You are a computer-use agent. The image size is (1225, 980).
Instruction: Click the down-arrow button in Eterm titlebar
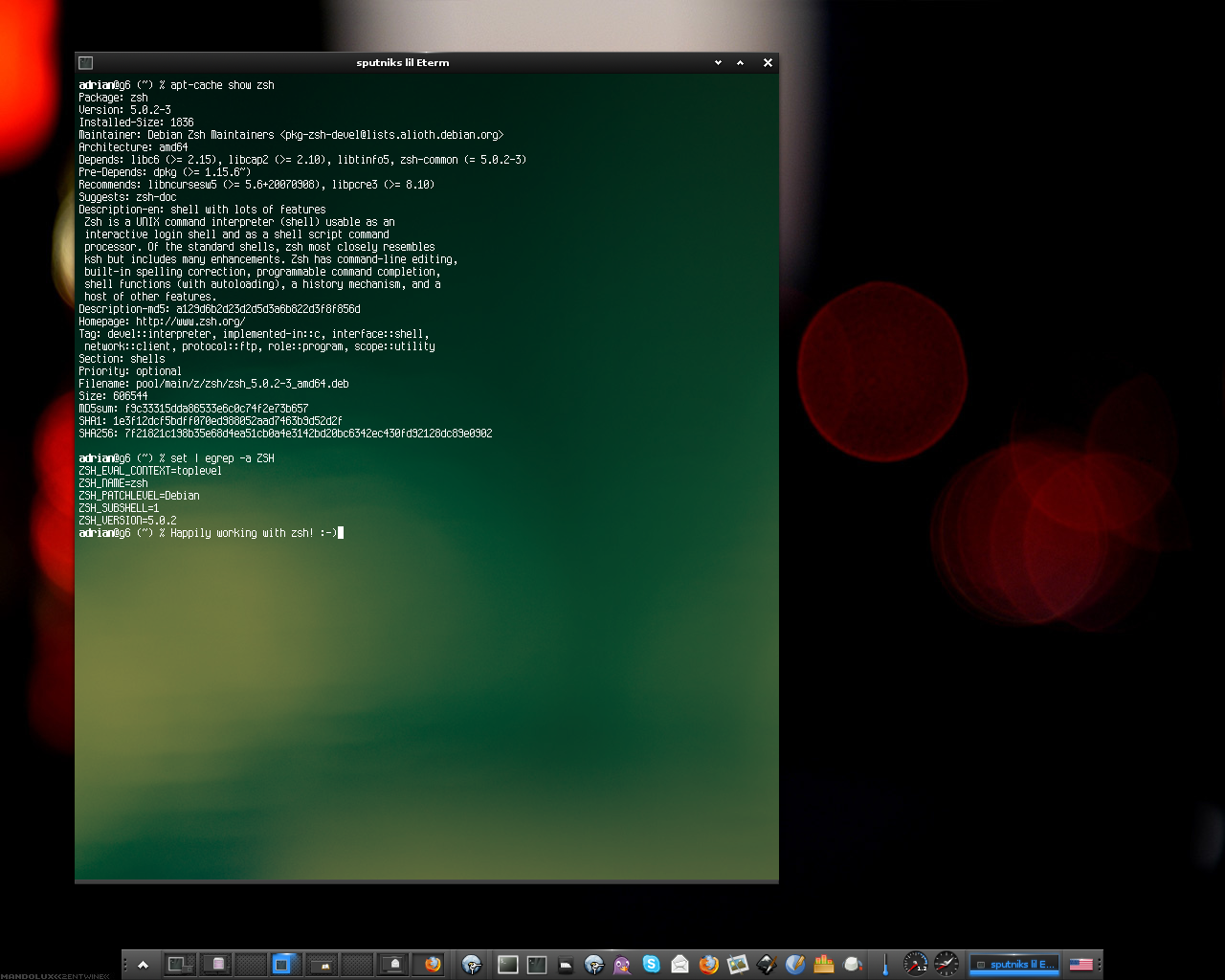click(718, 62)
